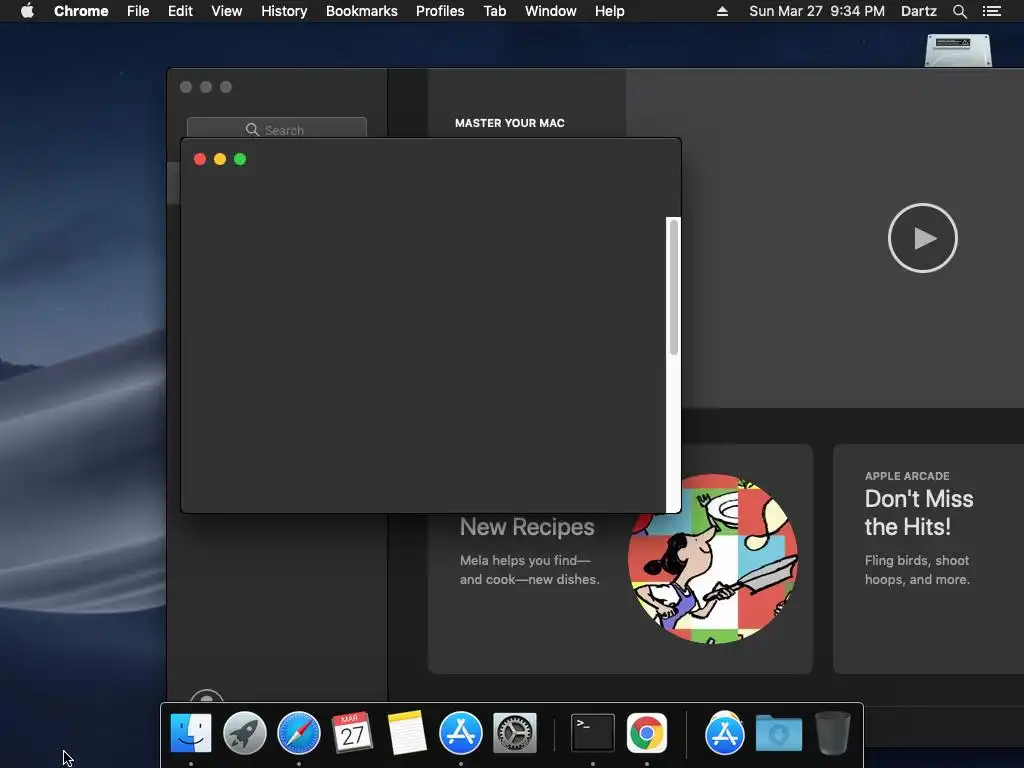Open the History menu
The image size is (1024, 768).
click(x=284, y=11)
